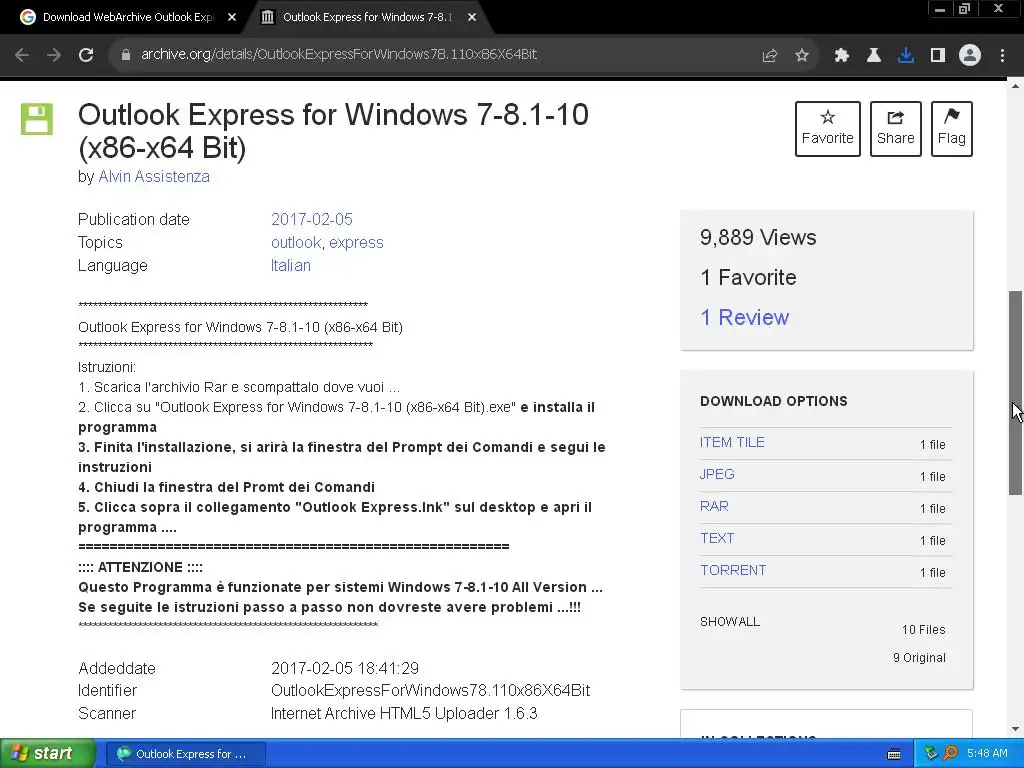
Task: Click the 9,889 Views text
Action: point(758,238)
